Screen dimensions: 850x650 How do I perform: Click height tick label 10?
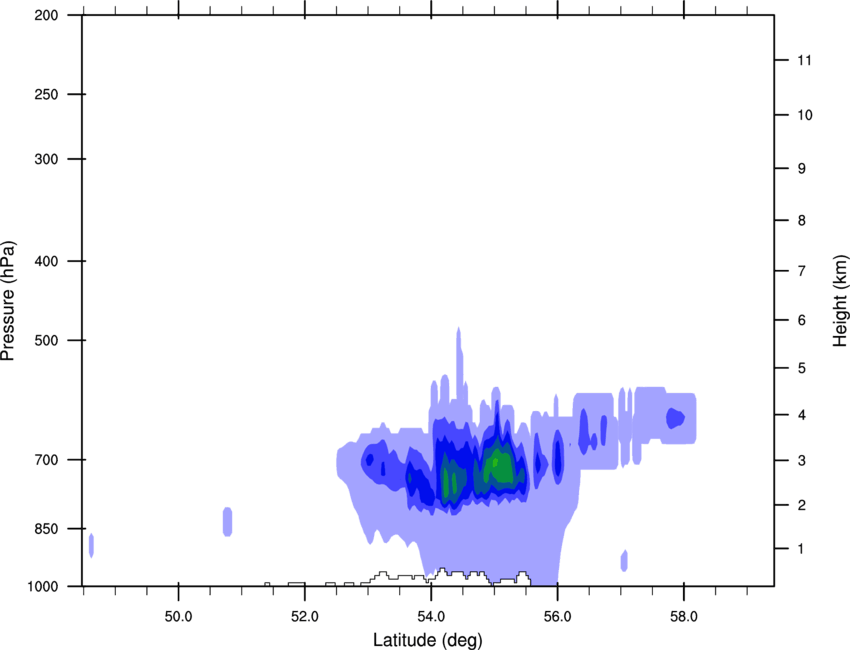[804, 115]
